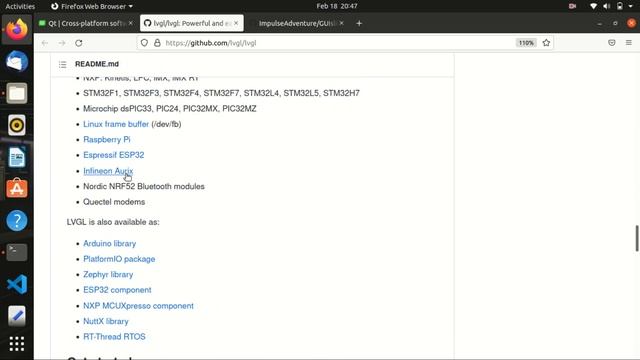This screenshot has width=640, height=360.
Task: Open the Arduino library link
Action: [x=109, y=244]
